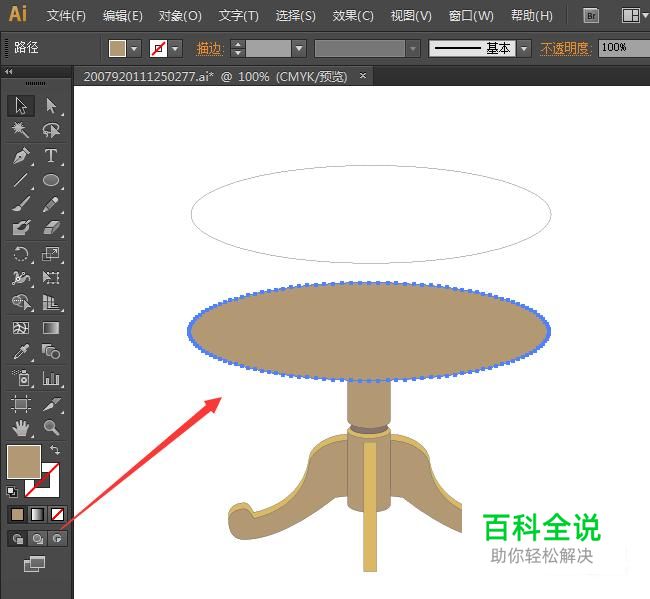Image resolution: width=650 pixels, height=599 pixels.
Task: Select the Type tool
Action: [51, 156]
